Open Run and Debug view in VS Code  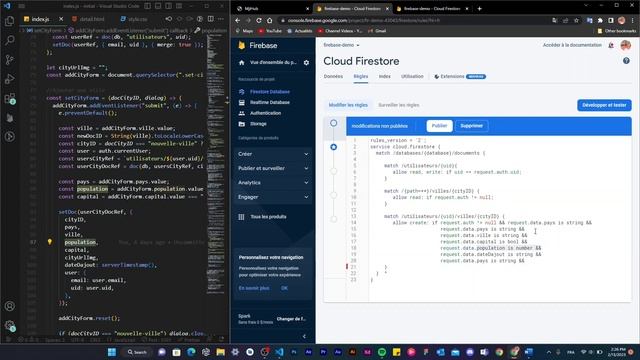pyautogui.click(x=9, y=79)
